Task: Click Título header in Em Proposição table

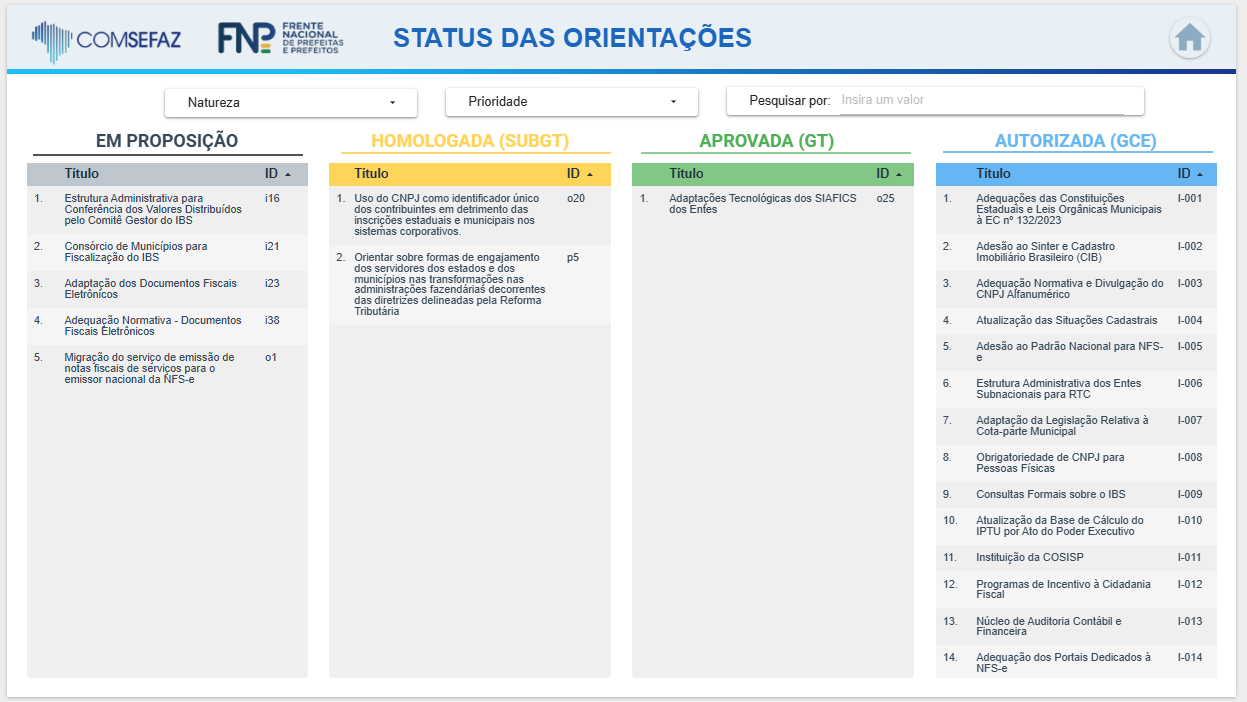Action: click(82, 174)
